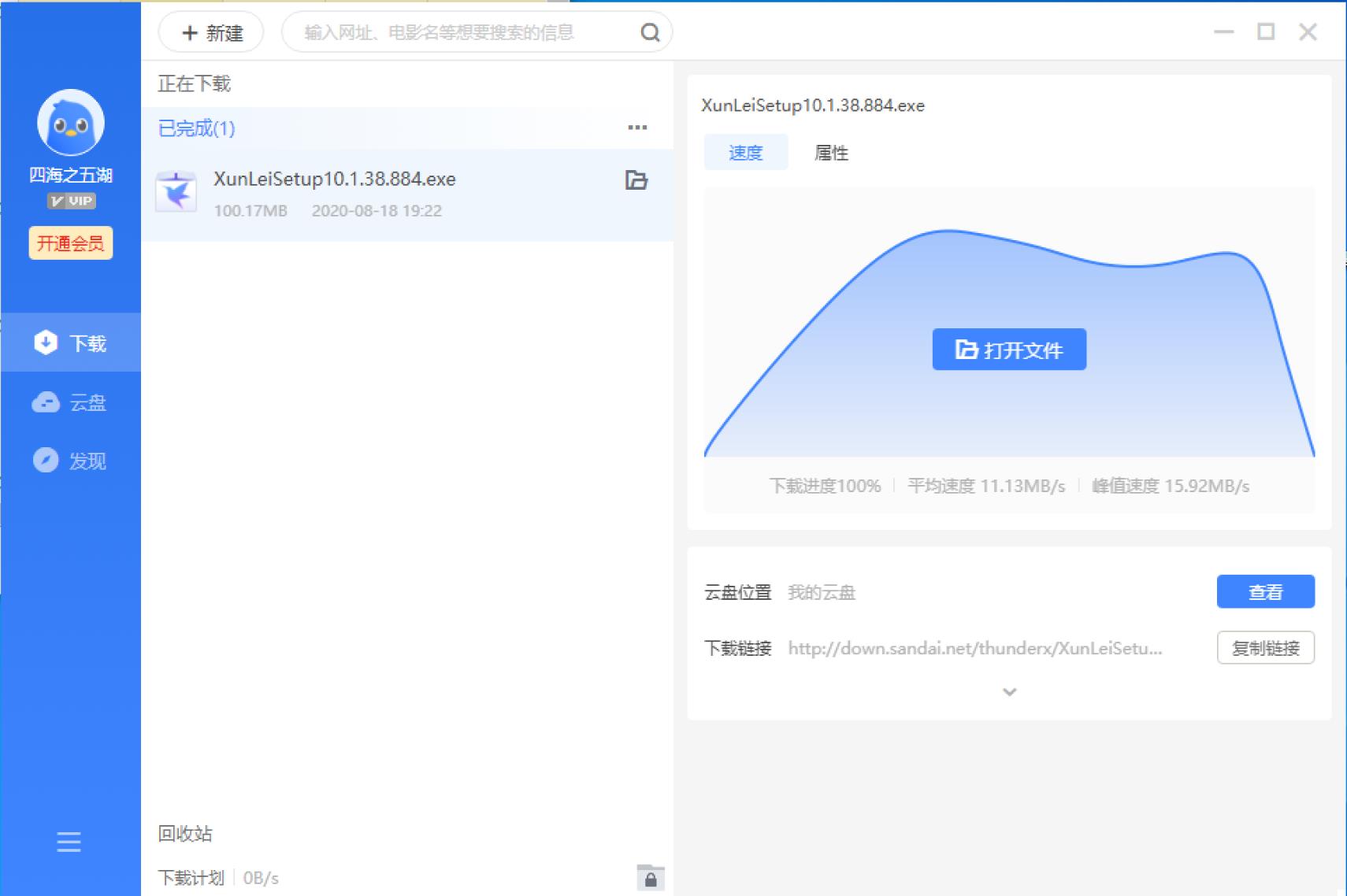Open the 正在下载 list
Image resolution: width=1347 pixels, height=896 pixels.
click(194, 83)
